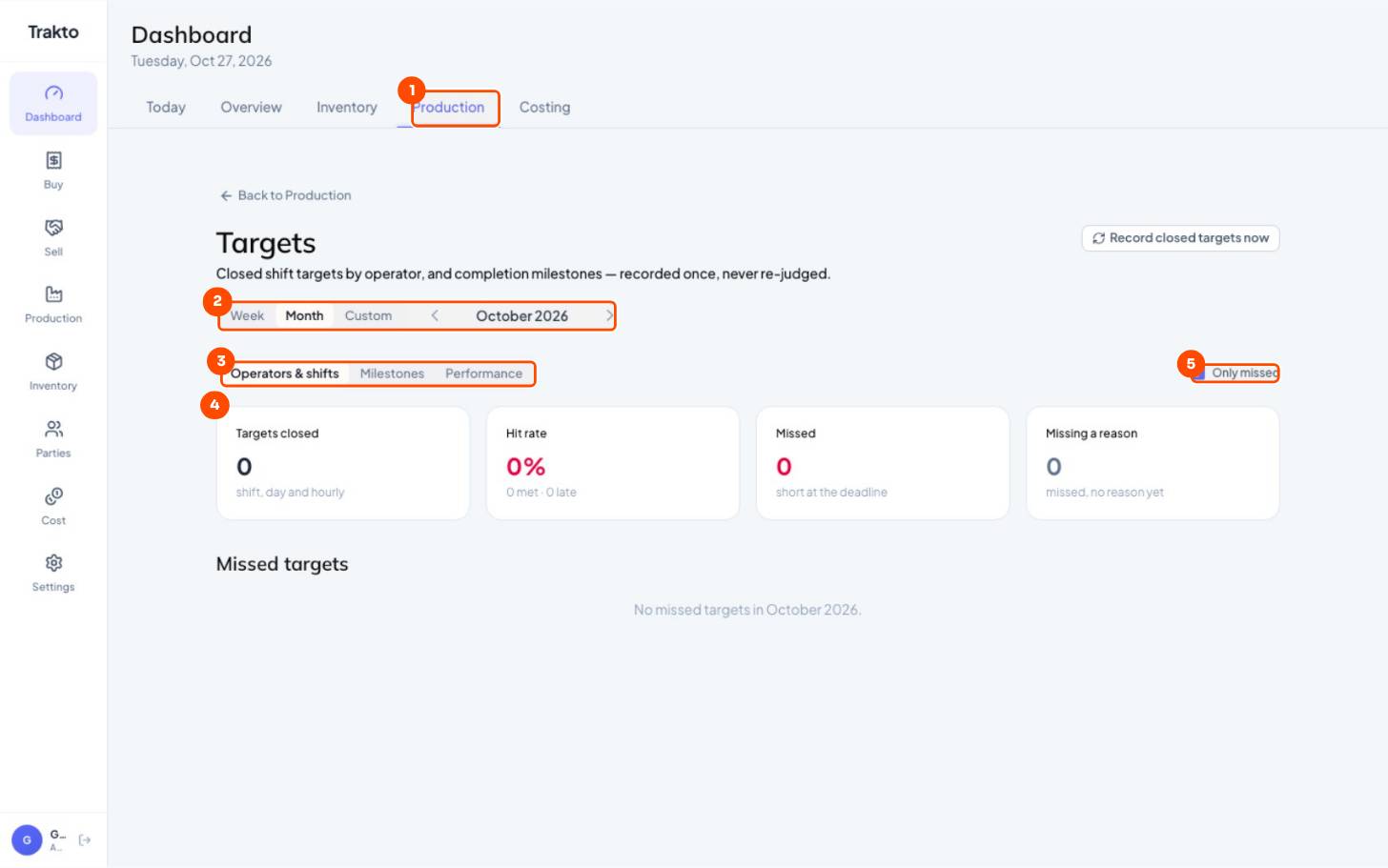
Task: Open Production from the left sidebar
Action: tap(53, 305)
